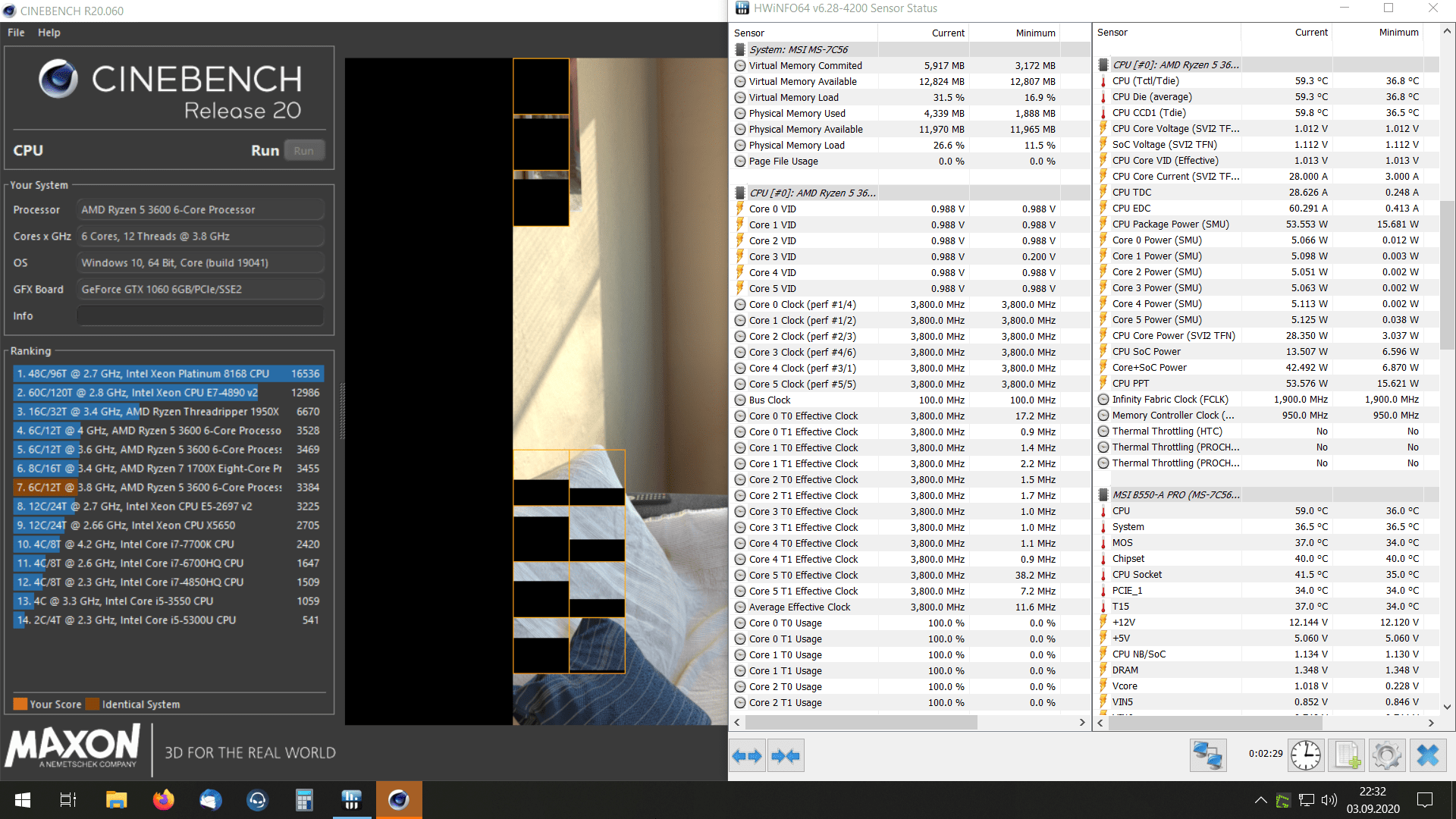
Task: Select ranking entry Xeon Platinum 8168
Action: [168, 374]
